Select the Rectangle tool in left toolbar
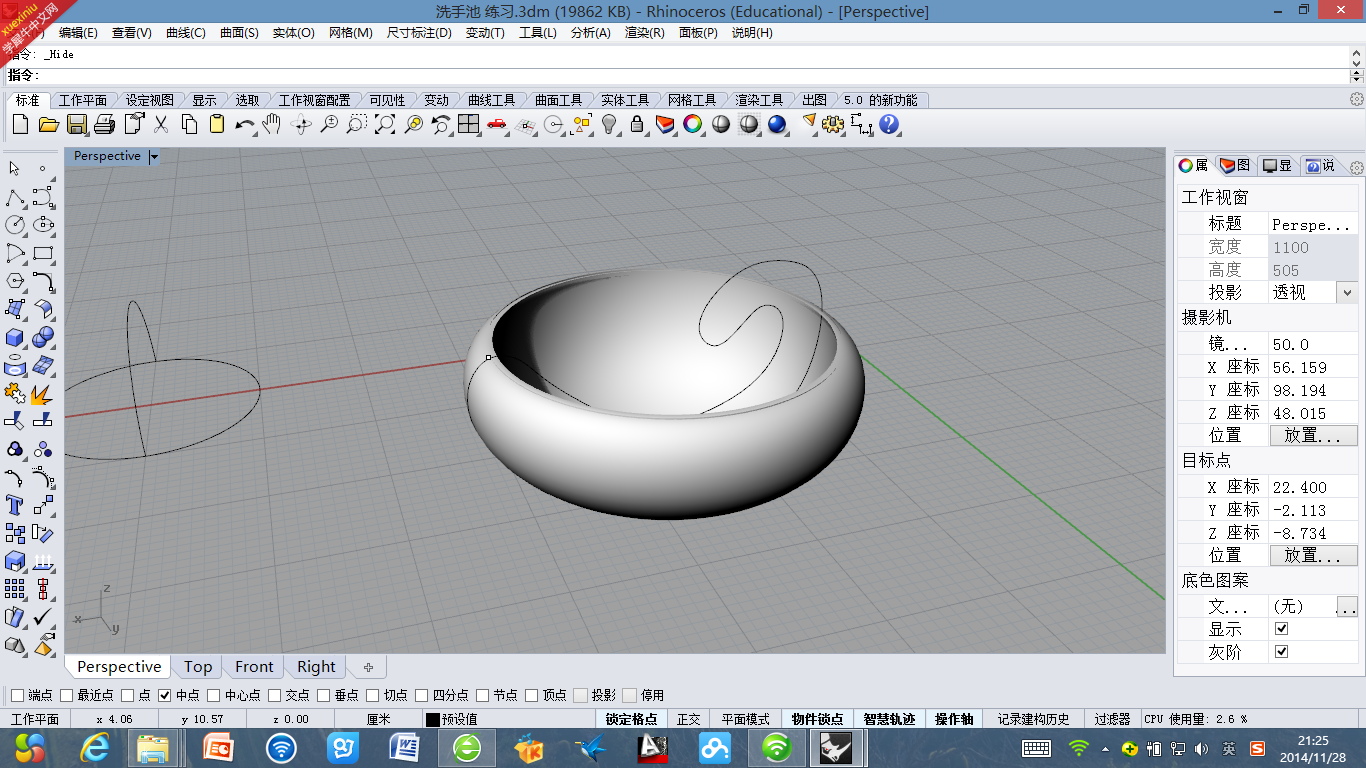1366x768 pixels. 43,253
